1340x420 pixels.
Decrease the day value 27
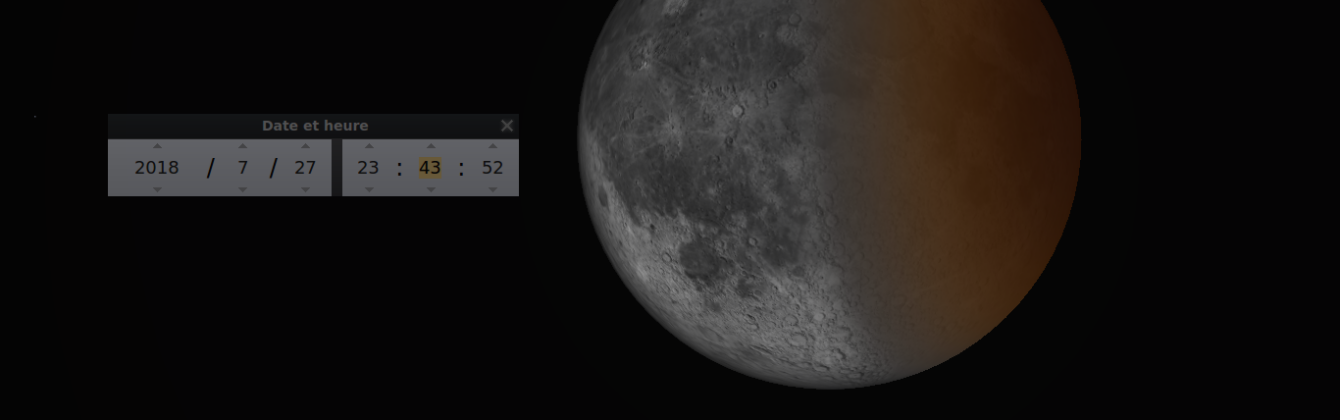305,189
